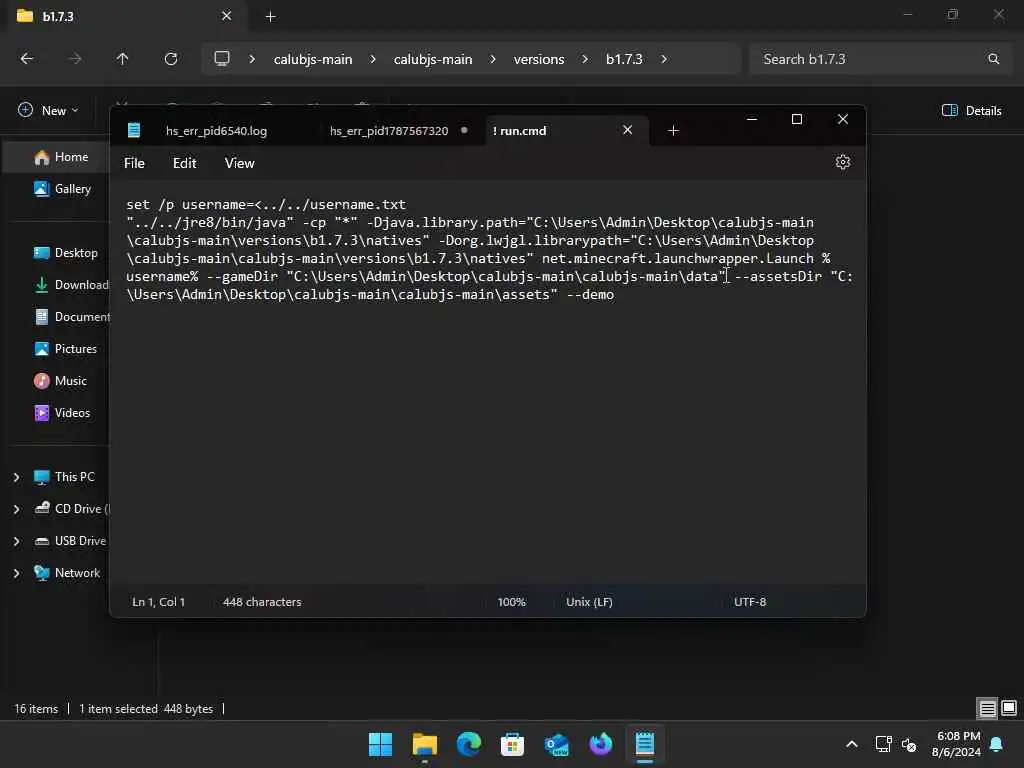Open Desktop in navigation pane
Viewport: 1024px width, 768px height.
click(x=65, y=253)
